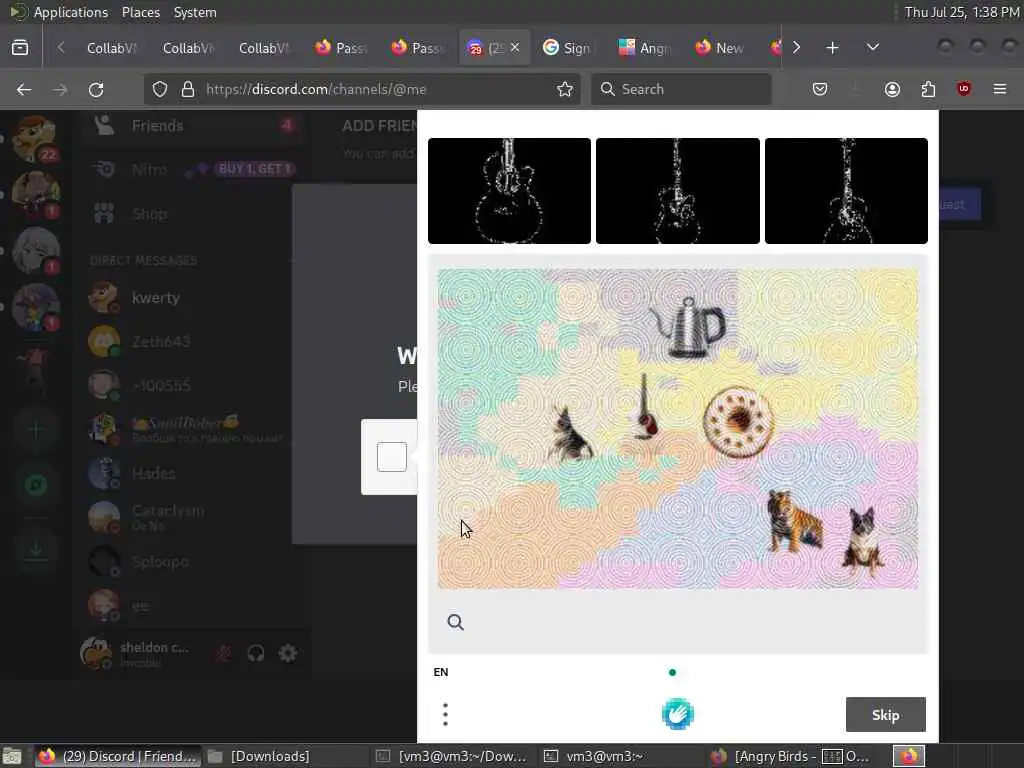Click the donut in the captcha image
The height and width of the screenshot is (768, 1024).
pyautogui.click(x=738, y=422)
